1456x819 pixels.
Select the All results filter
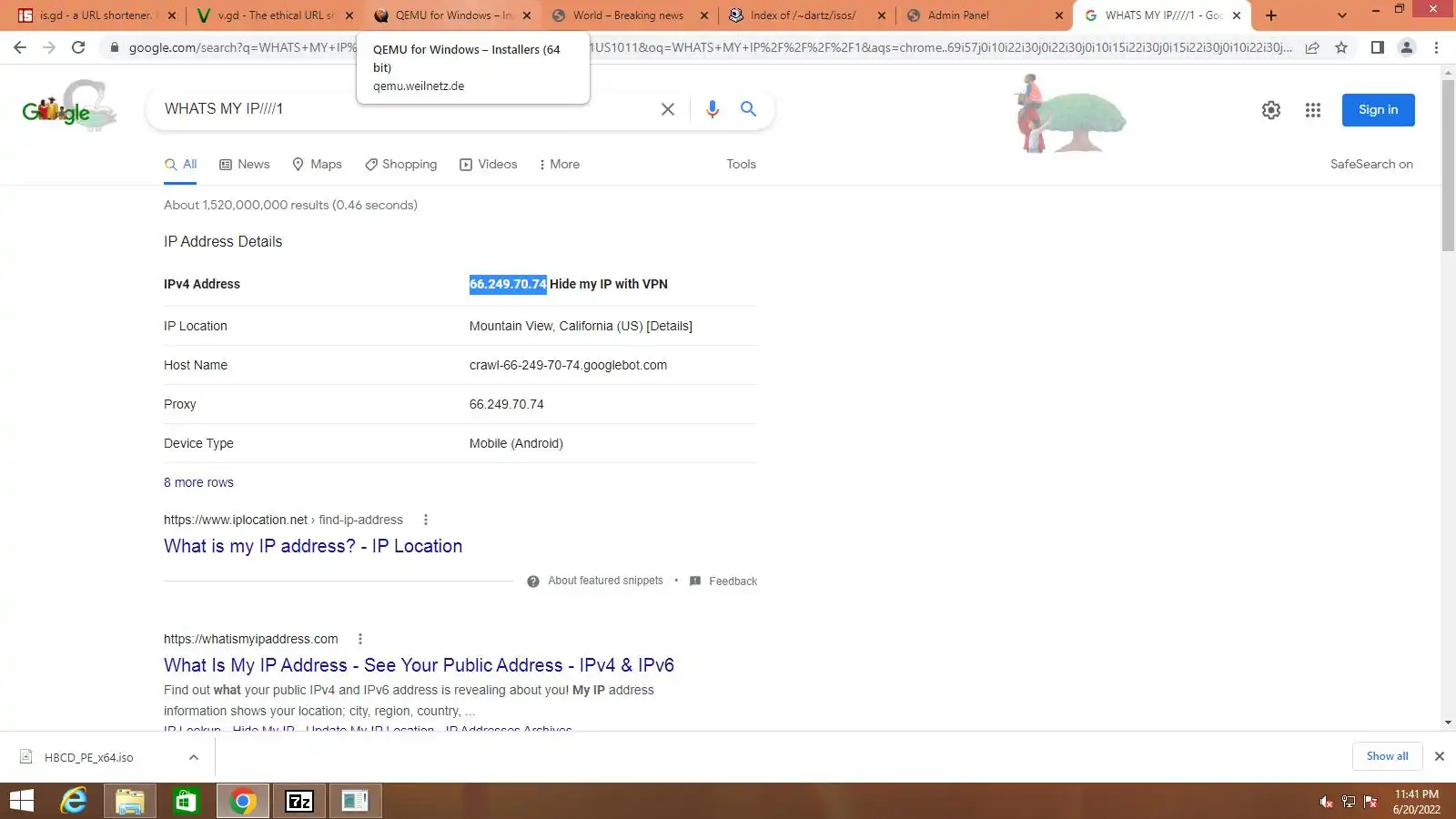(180, 165)
